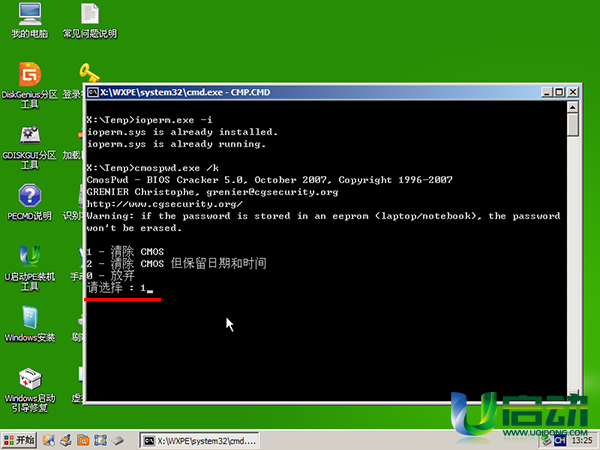
Task: Click the golden key desktop icon
Action: pyautogui.click(x=89, y=73)
